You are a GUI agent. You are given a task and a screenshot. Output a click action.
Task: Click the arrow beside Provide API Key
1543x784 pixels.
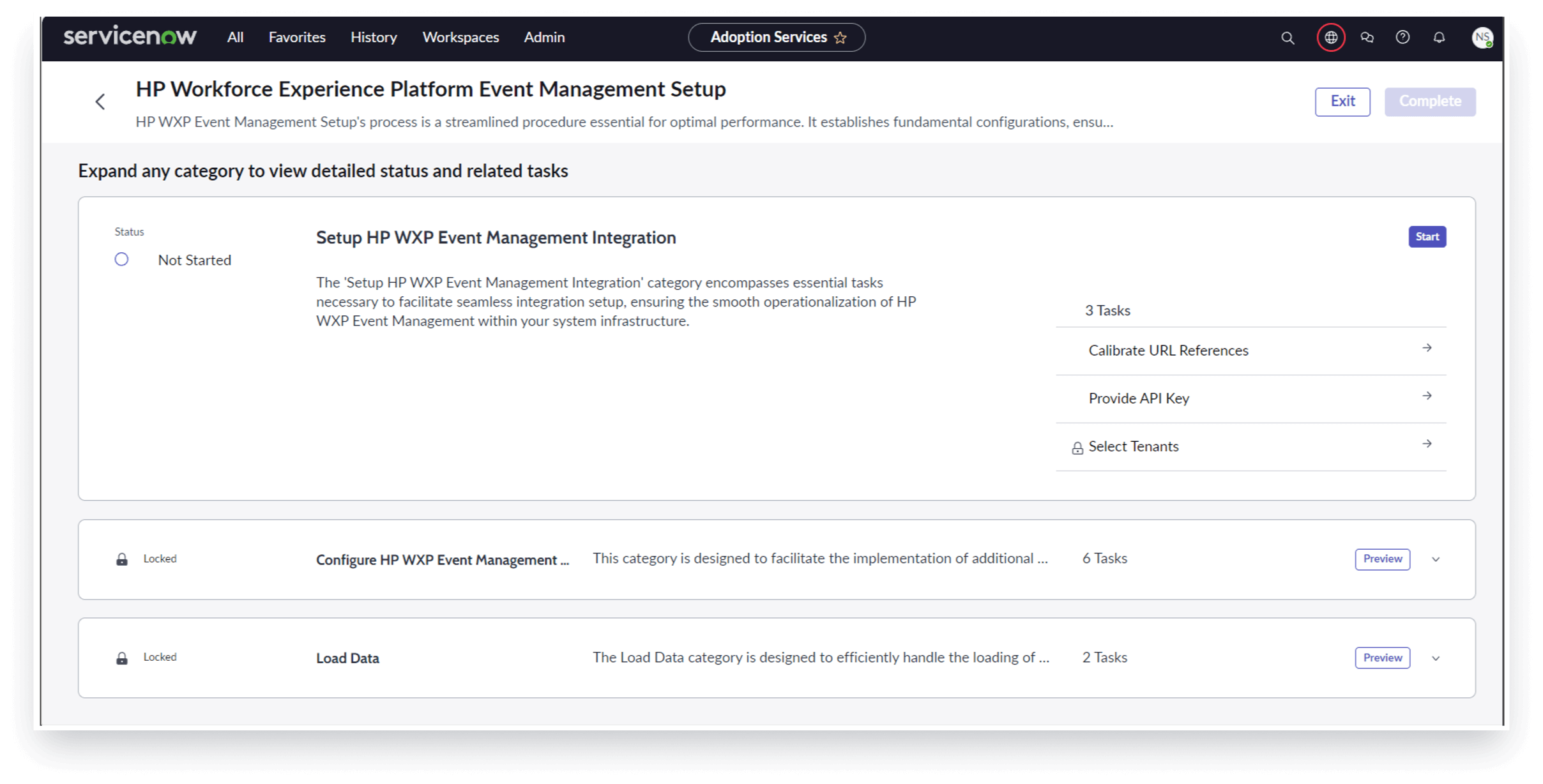pos(1427,396)
